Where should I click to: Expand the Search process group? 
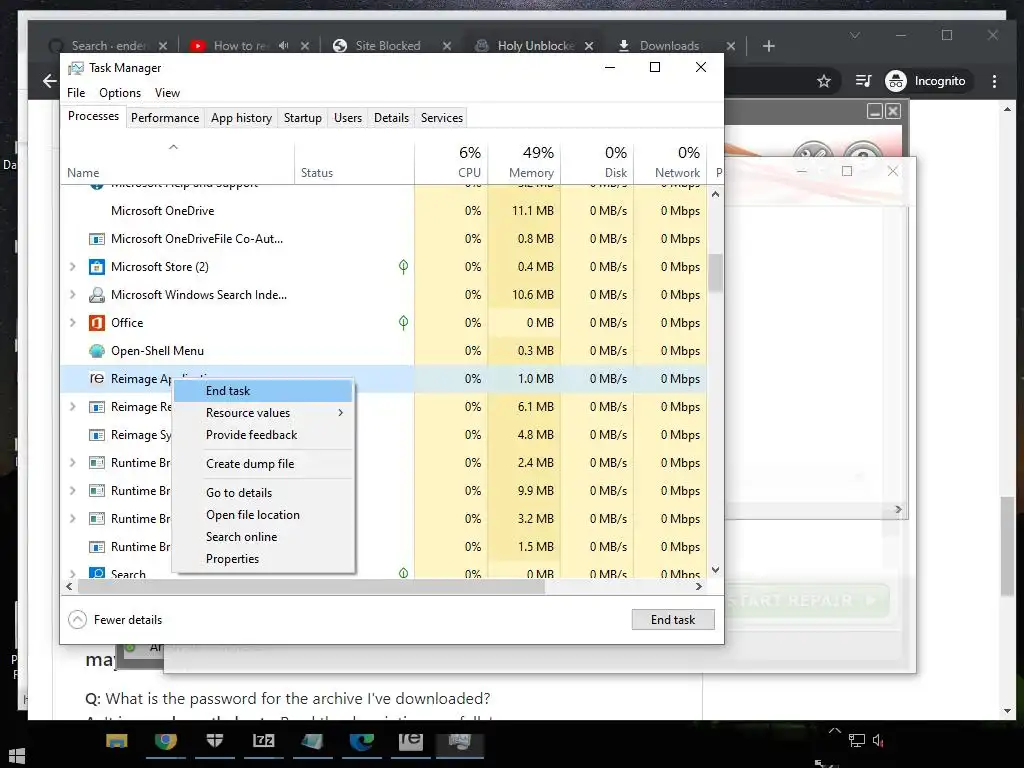(x=72, y=574)
